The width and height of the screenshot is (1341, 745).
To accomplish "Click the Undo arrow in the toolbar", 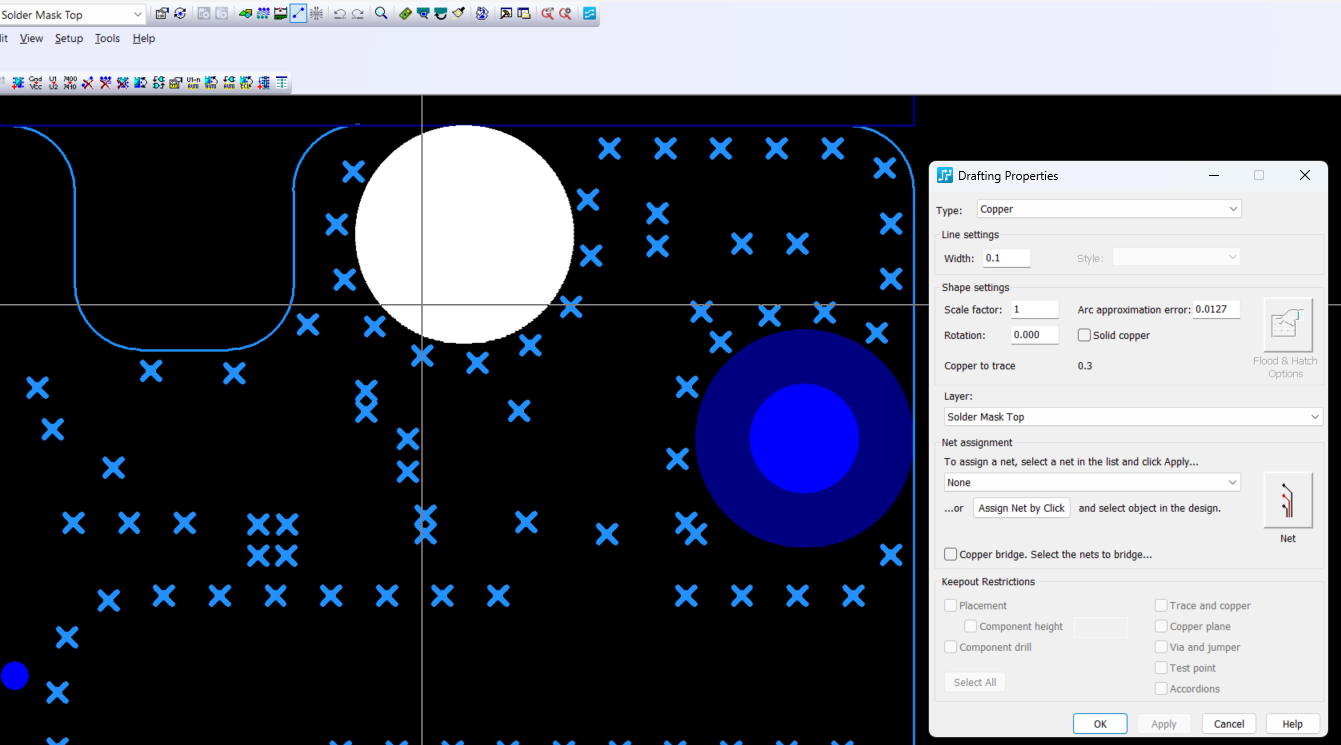I will pos(340,14).
